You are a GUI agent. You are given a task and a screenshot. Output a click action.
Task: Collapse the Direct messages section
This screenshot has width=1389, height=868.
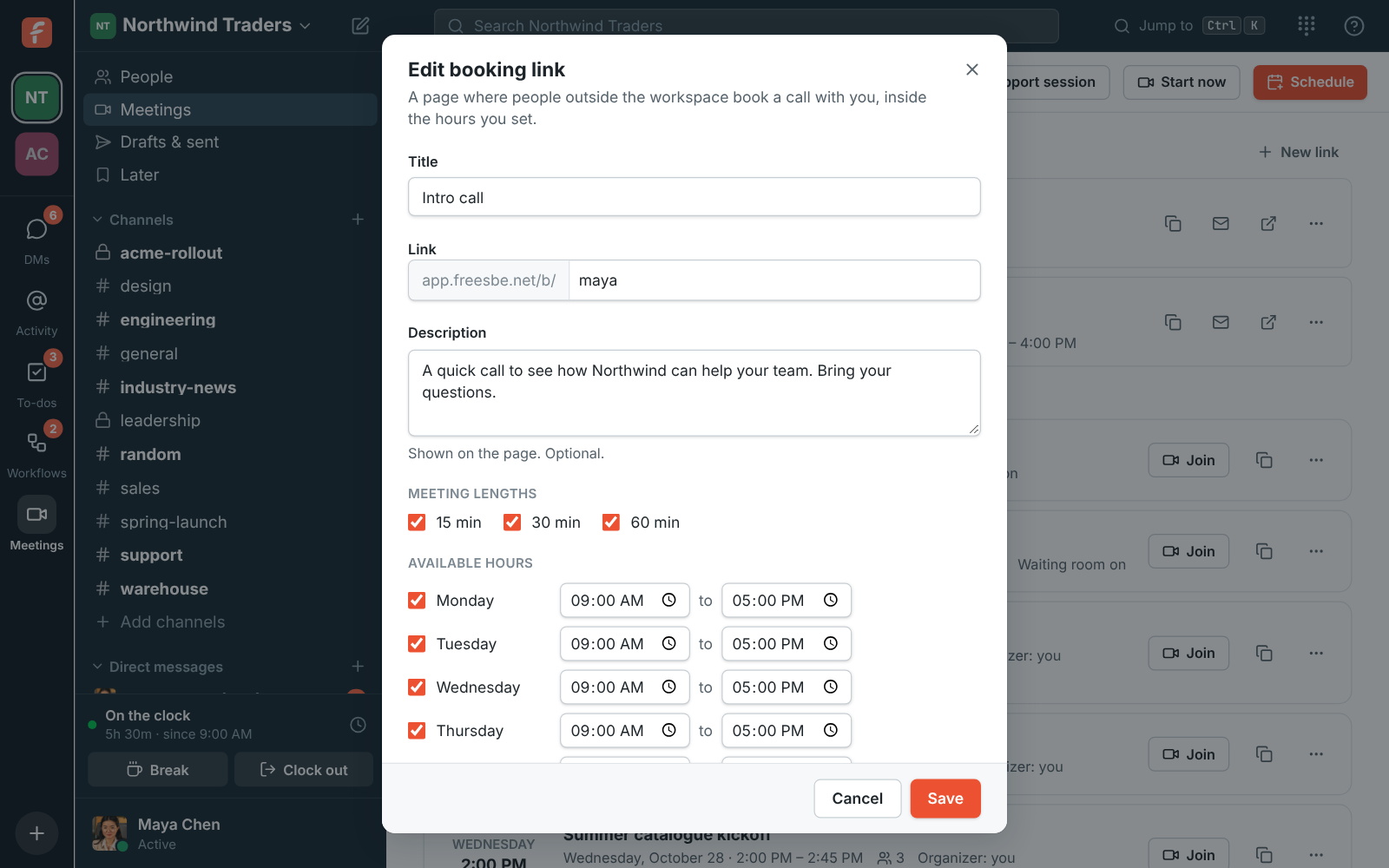[x=158, y=667]
